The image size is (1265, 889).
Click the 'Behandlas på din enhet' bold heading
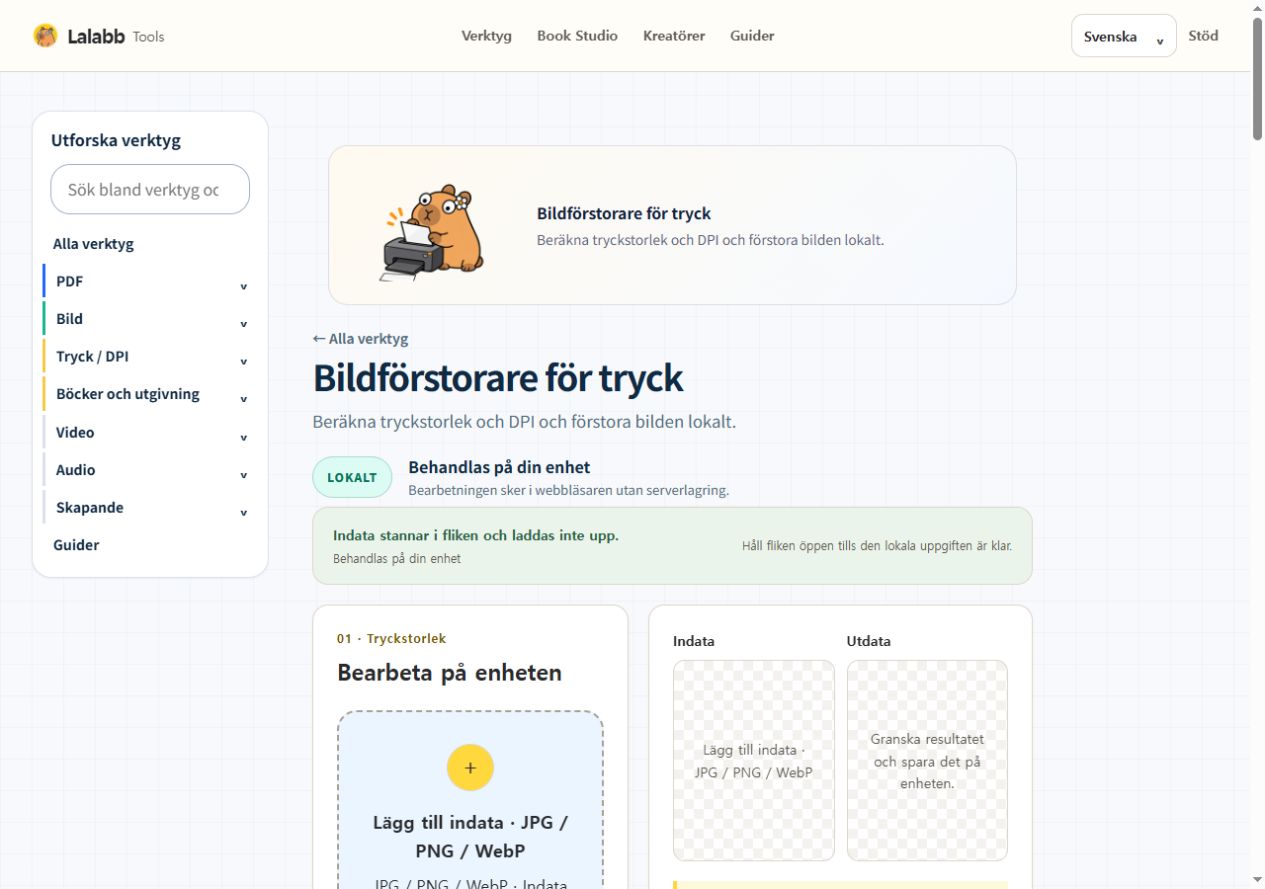[x=499, y=467]
